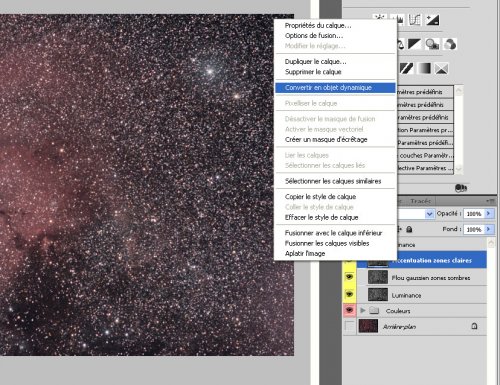
Task: Add a Curves adjustment layer
Action: click(415, 20)
